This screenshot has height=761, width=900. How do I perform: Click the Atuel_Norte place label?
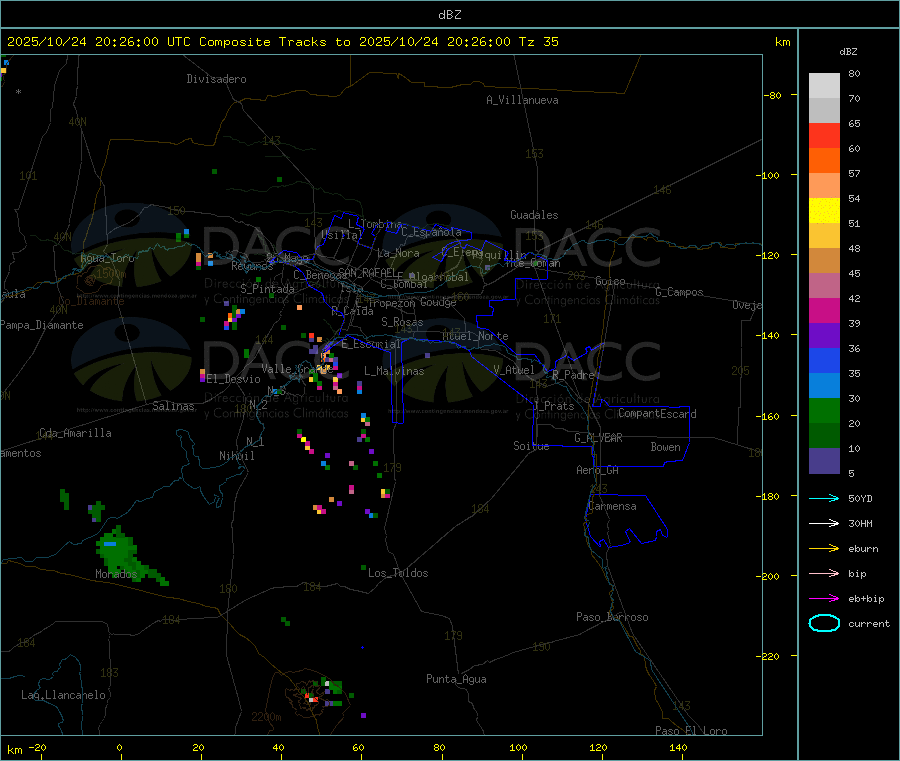[475, 336]
